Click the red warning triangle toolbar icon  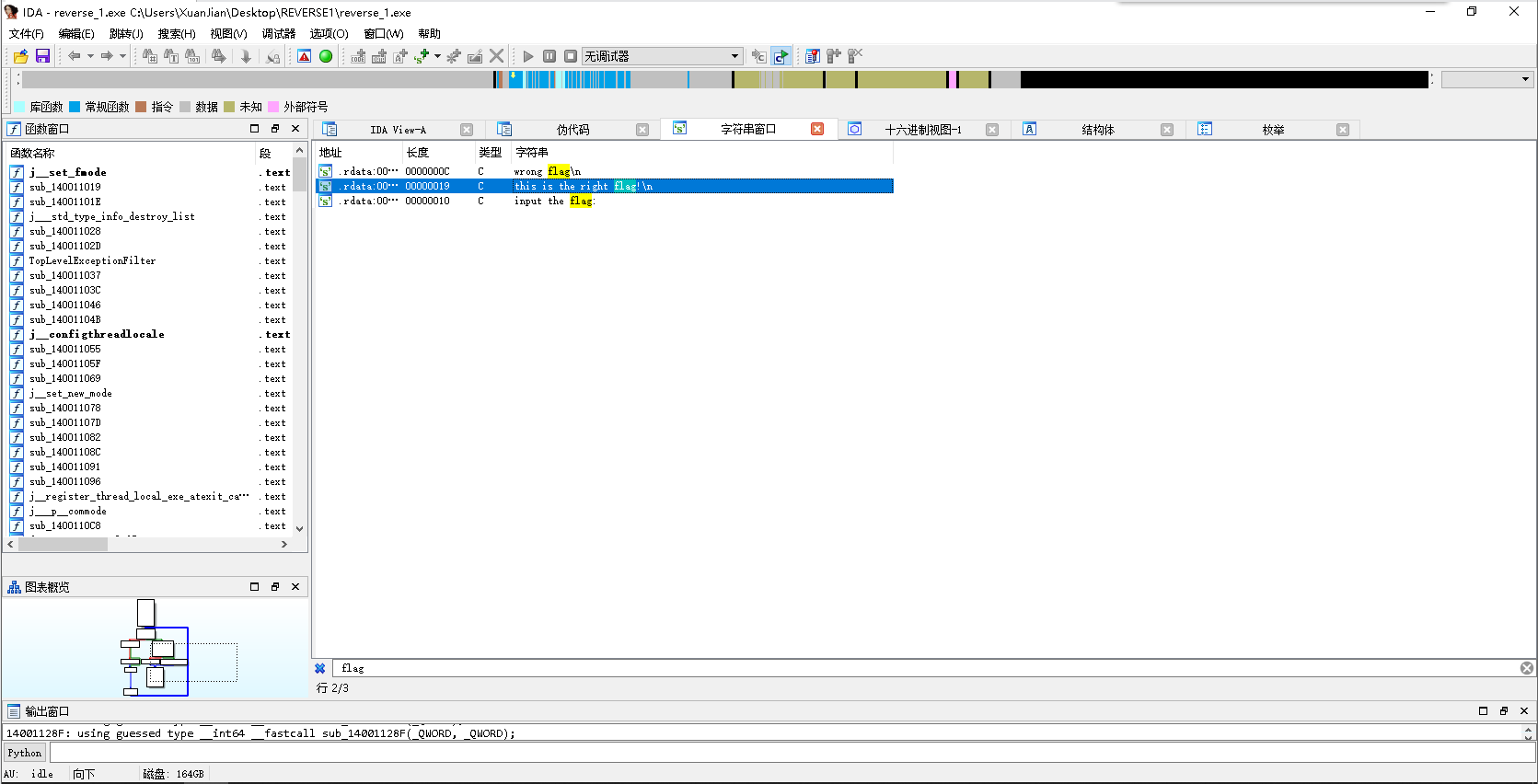coord(305,56)
